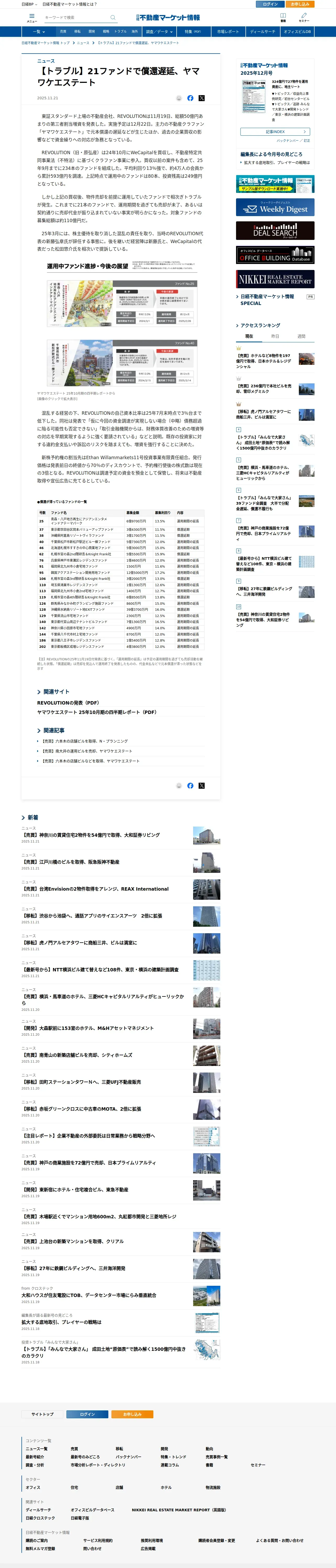Image resolution: width=336 pixels, height=1568 pixels.
Task: Open the 訂正 link in the sidebar
Action: click(307, 141)
